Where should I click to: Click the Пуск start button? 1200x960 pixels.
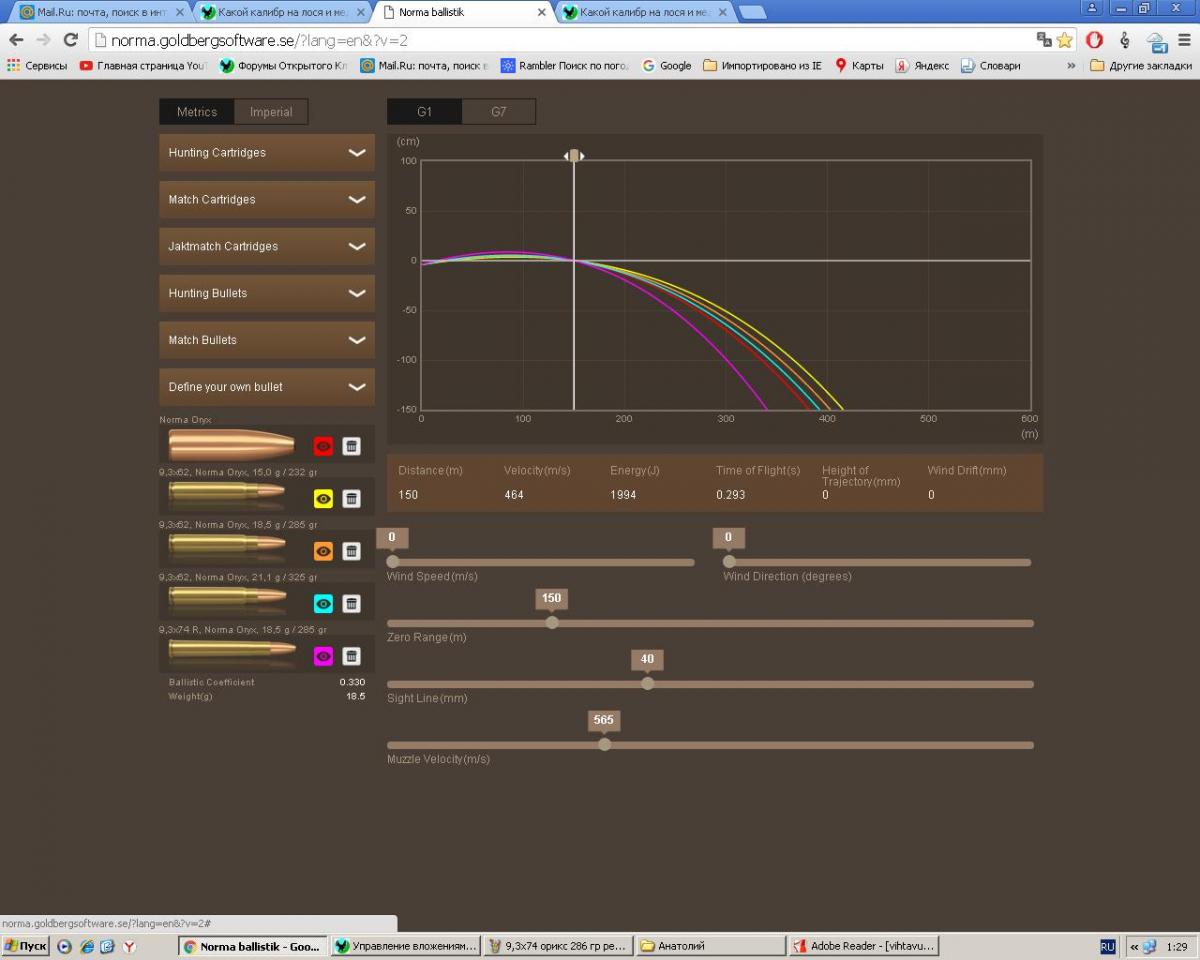[26, 946]
